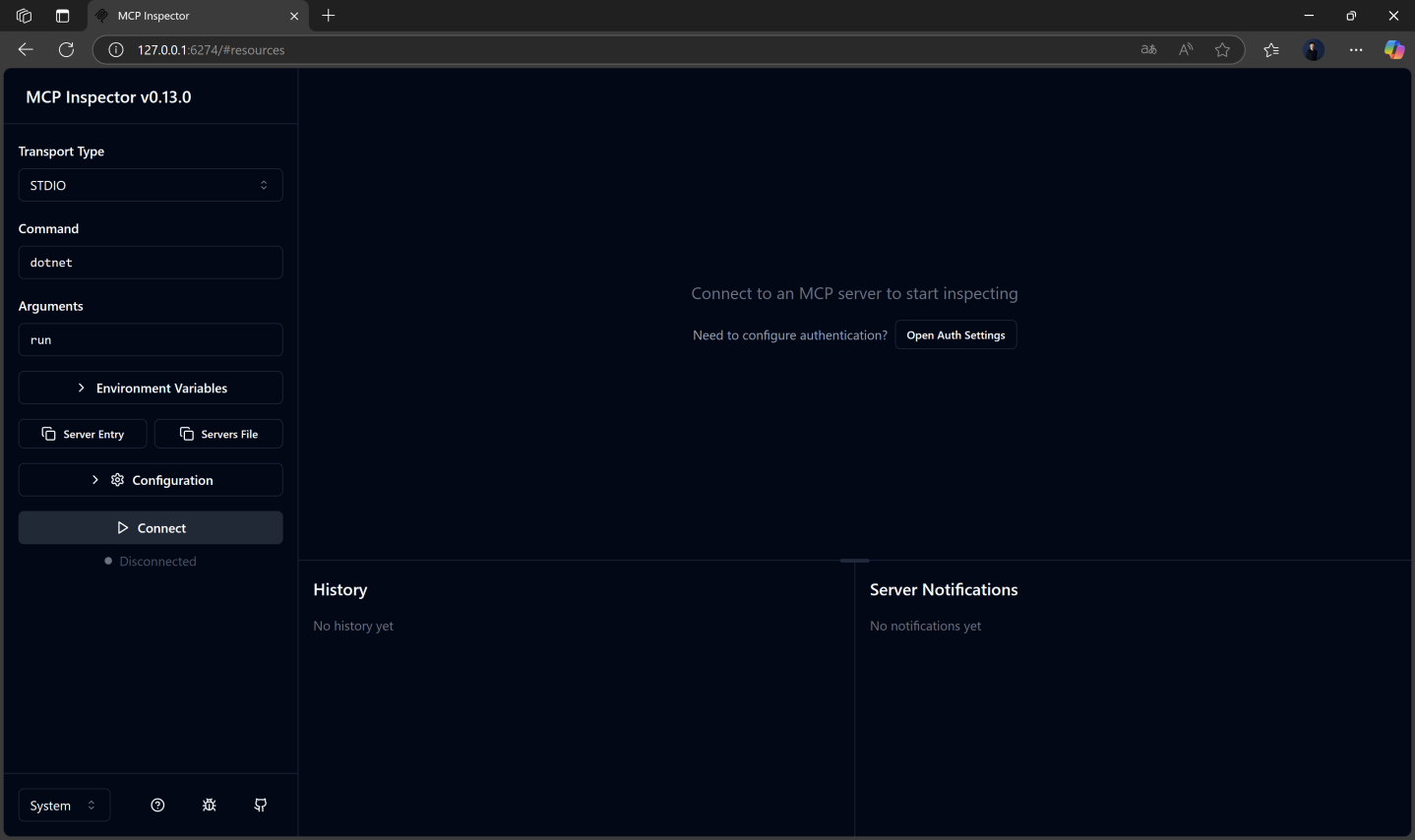Expand the Environment Variables section
The height and width of the screenshot is (840, 1415).
point(151,388)
